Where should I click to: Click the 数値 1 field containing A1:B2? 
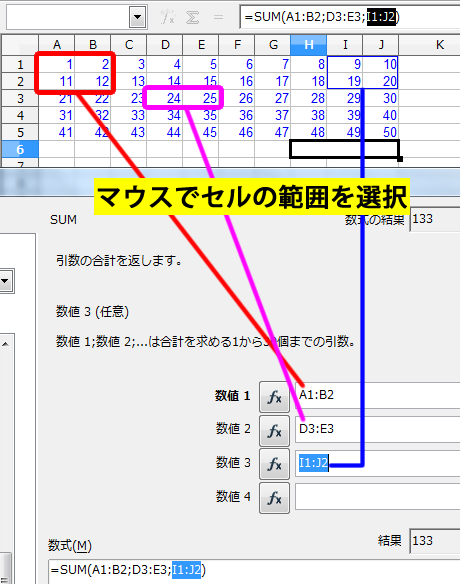point(378,395)
